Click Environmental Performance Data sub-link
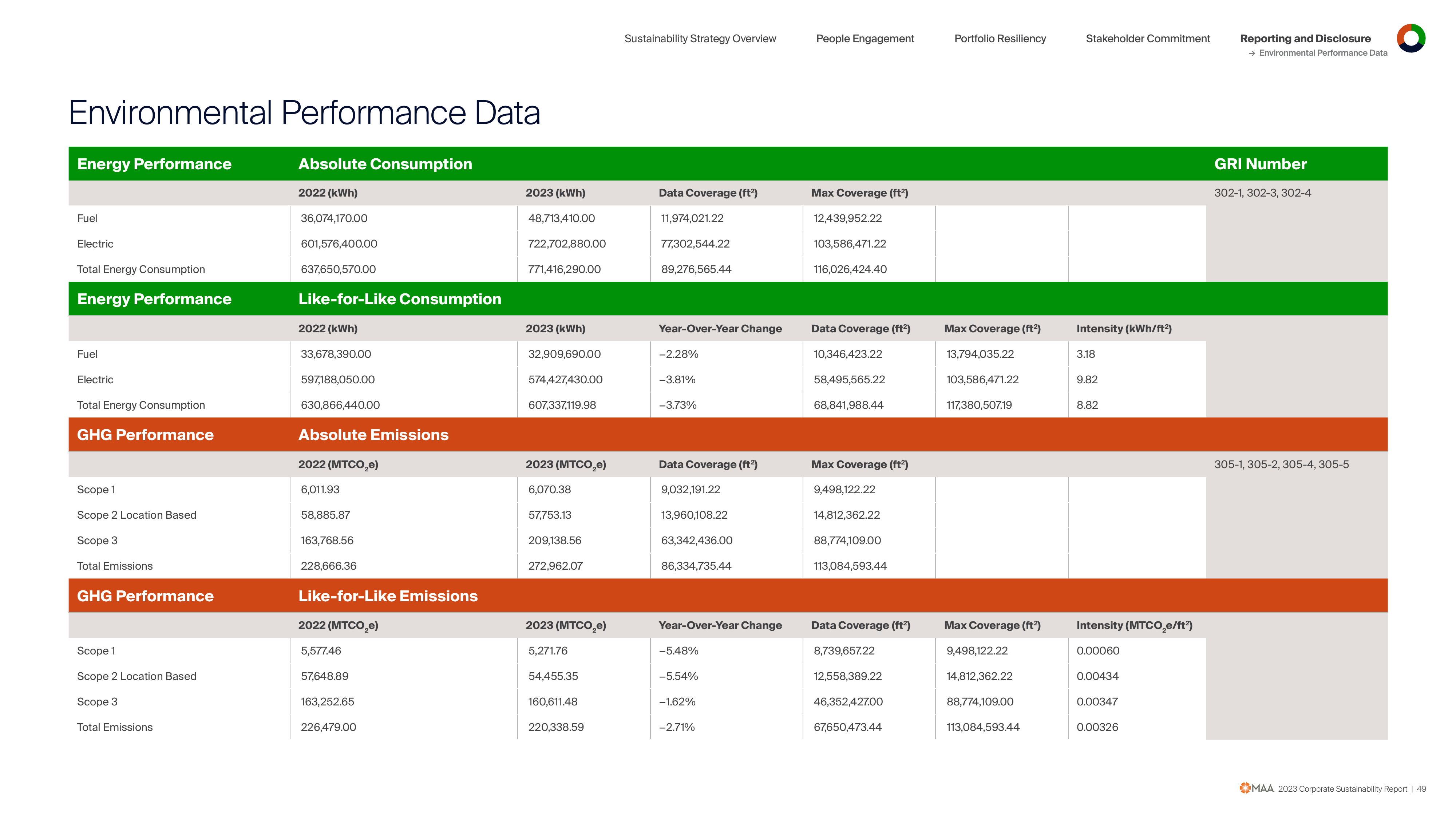The width and height of the screenshot is (1456, 819). point(1323,52)
